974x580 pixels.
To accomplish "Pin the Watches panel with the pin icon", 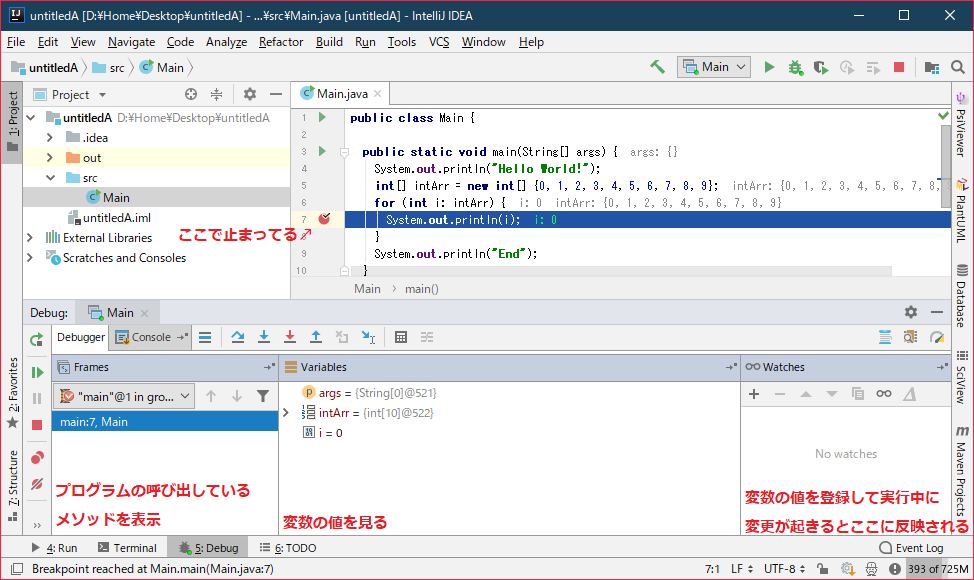I will [x=941, y=367].
